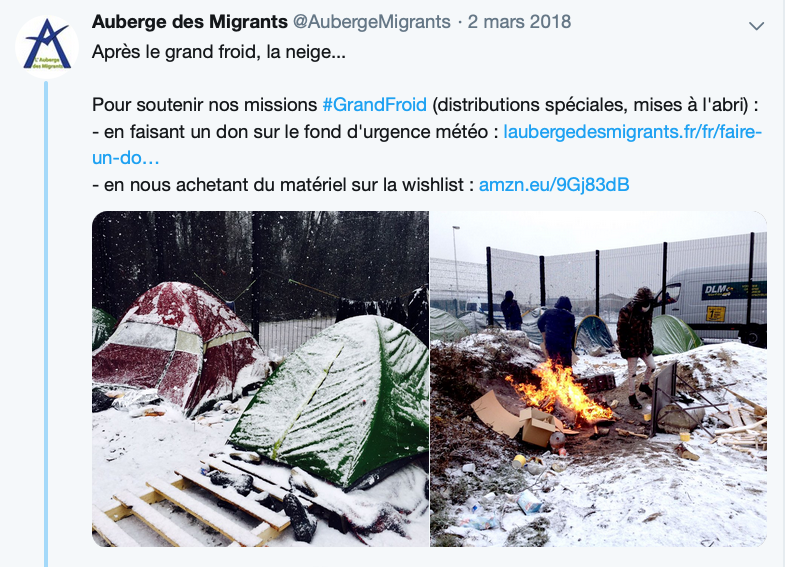Click the white DLM van in photo
The height and width of the screenshot is (567, 785).
[x=717, y=302]
